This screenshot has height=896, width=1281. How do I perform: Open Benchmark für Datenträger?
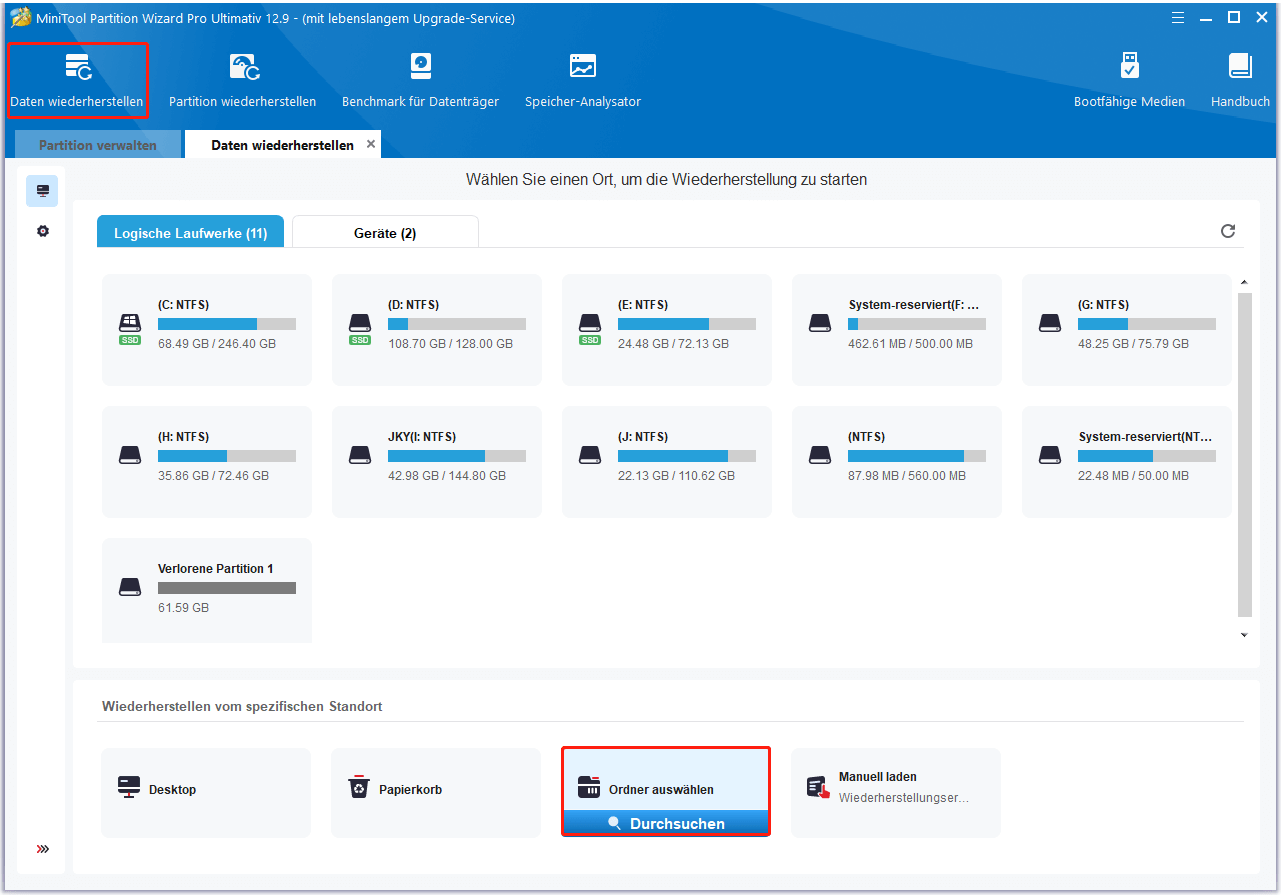(x=420, y=81)
